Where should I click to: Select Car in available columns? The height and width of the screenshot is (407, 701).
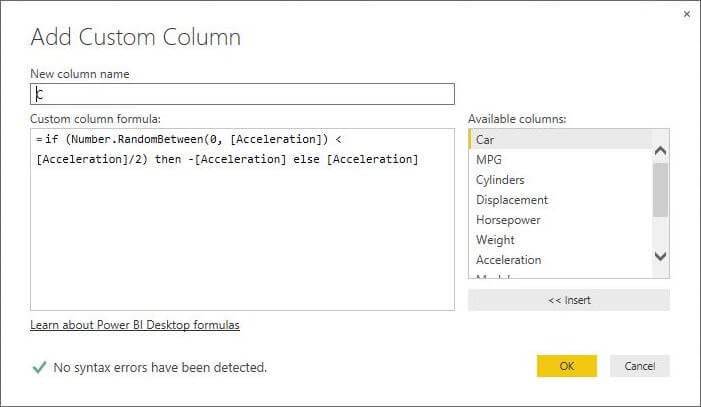[x=485, y=139]
